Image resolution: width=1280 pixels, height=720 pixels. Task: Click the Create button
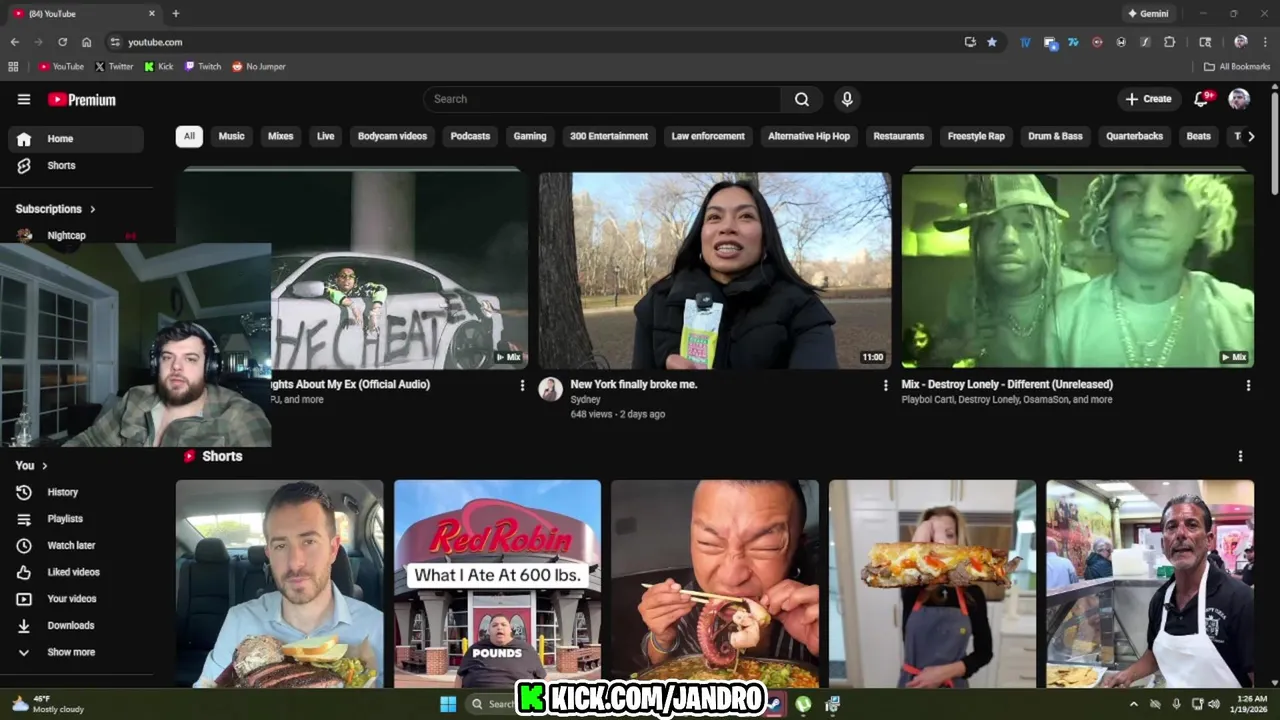1148,99
